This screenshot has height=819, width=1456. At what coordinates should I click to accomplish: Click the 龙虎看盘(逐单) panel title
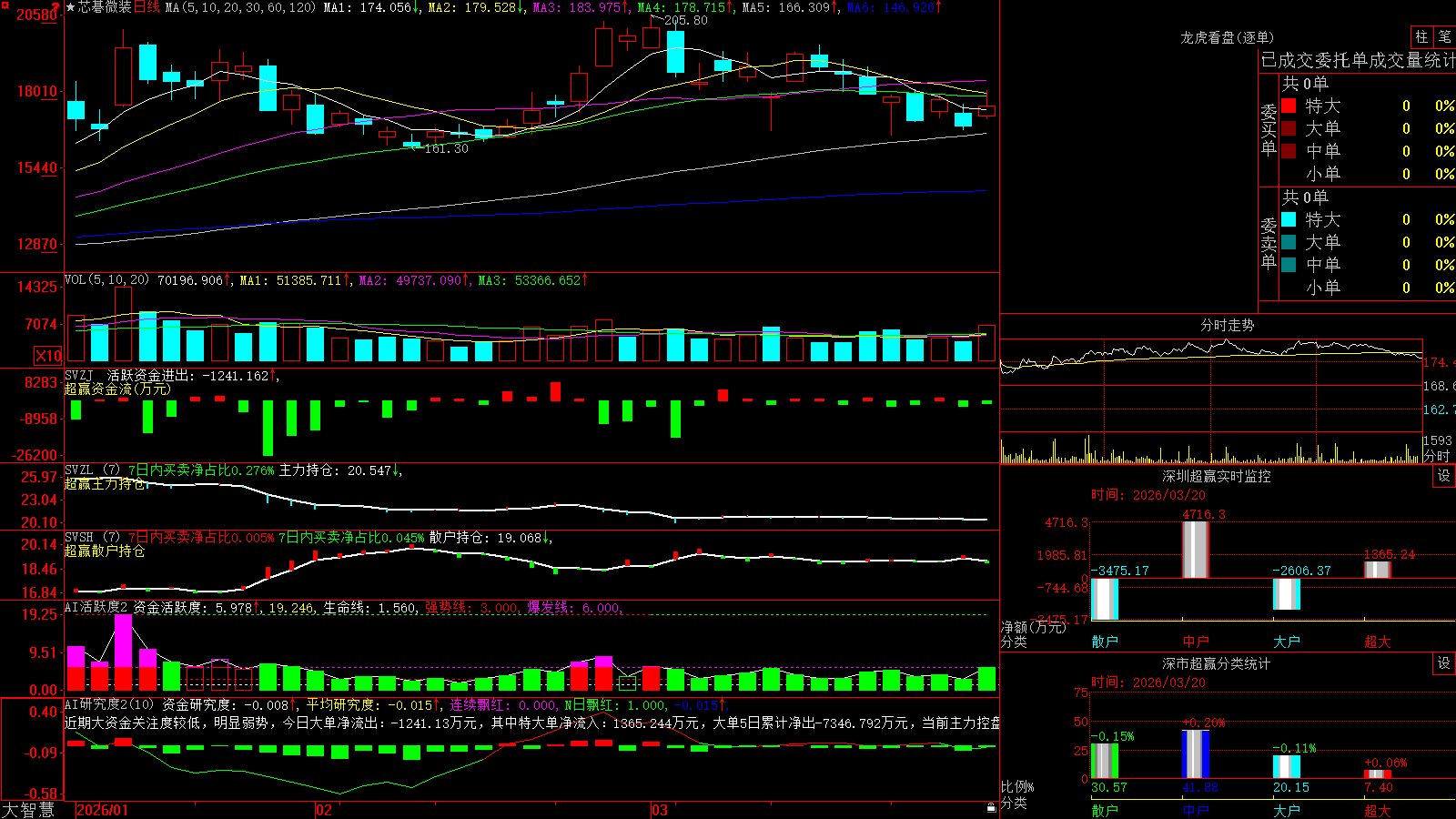[1227, 37]
